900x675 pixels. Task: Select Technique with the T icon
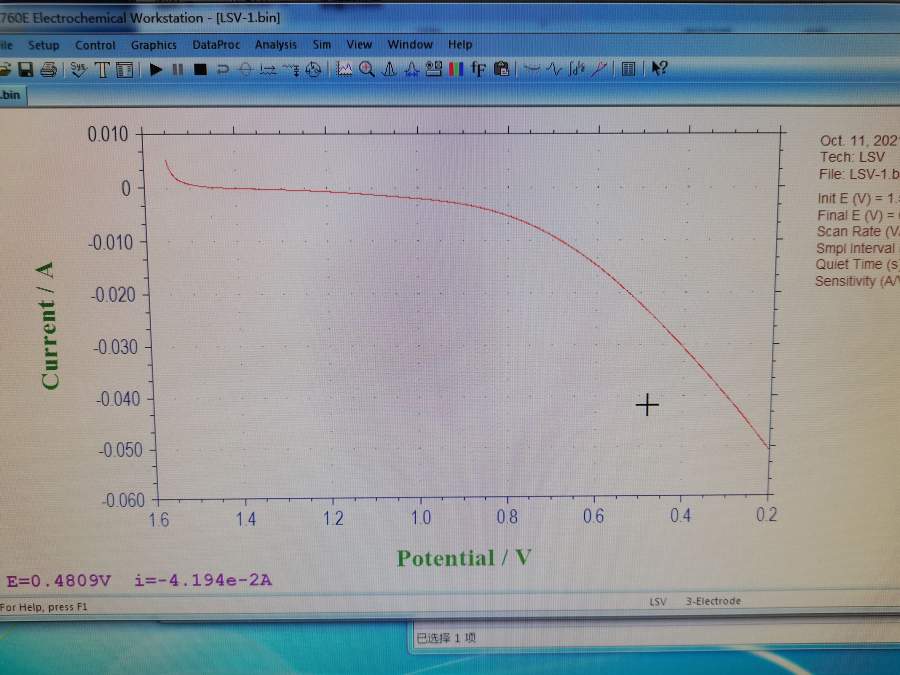coord(102,70)
